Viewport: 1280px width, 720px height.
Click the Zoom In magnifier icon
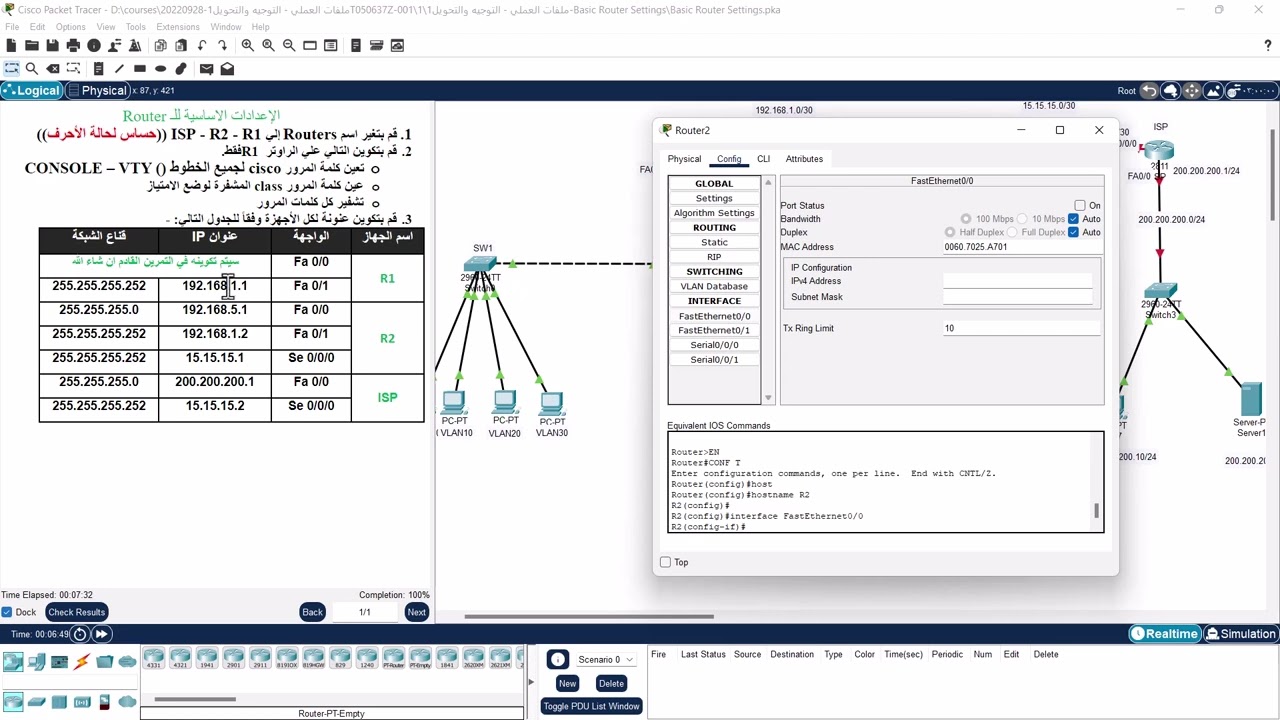click(248, 45)
